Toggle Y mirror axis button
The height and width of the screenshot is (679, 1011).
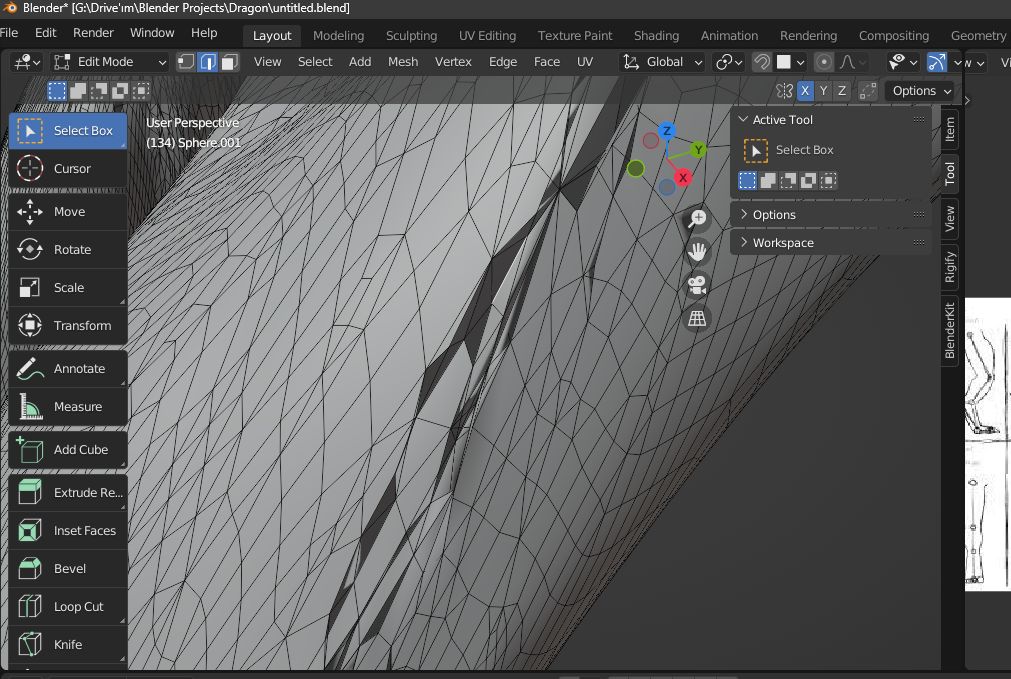click(823, 91)
